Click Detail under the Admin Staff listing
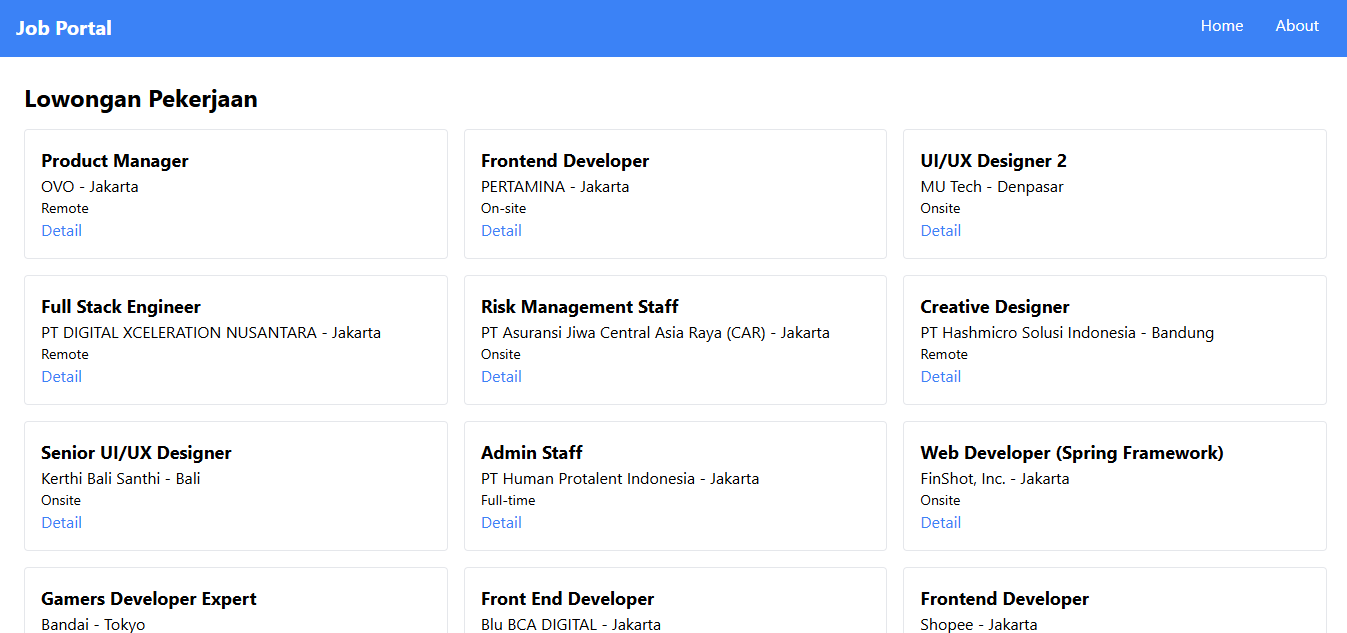 (x=501, y=523)
